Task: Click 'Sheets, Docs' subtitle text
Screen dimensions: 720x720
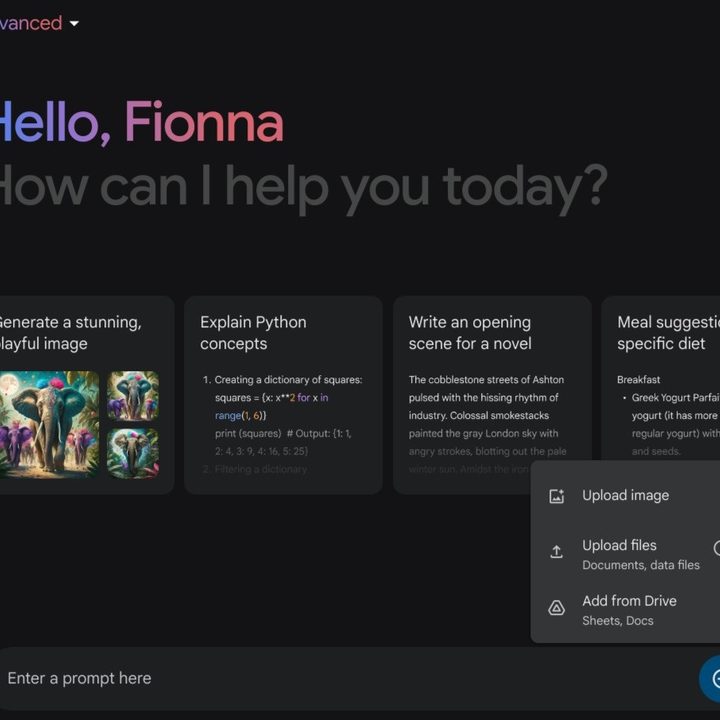Action: [x=618, y=621]
